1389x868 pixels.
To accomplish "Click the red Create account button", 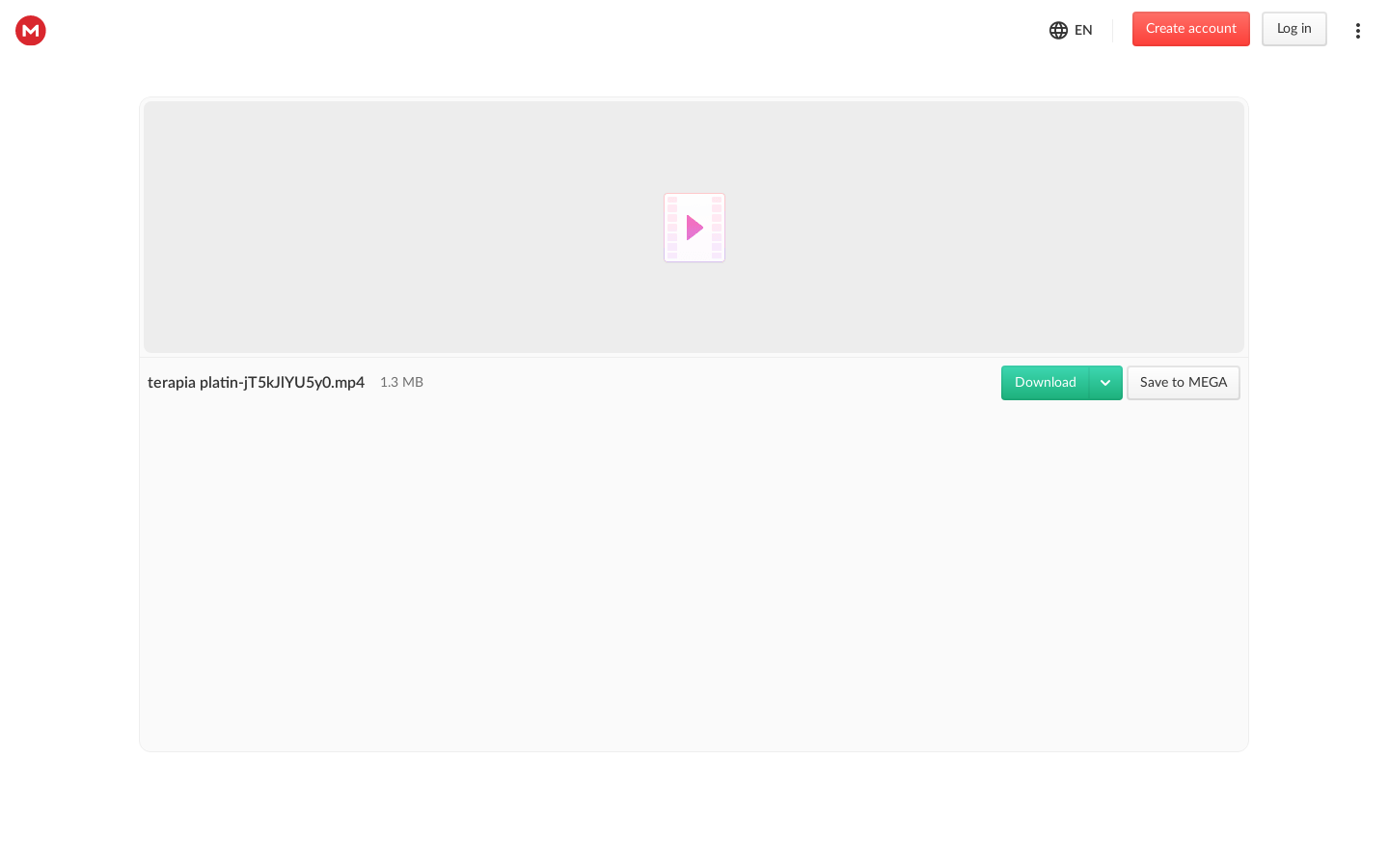I will coord(1190,29).
